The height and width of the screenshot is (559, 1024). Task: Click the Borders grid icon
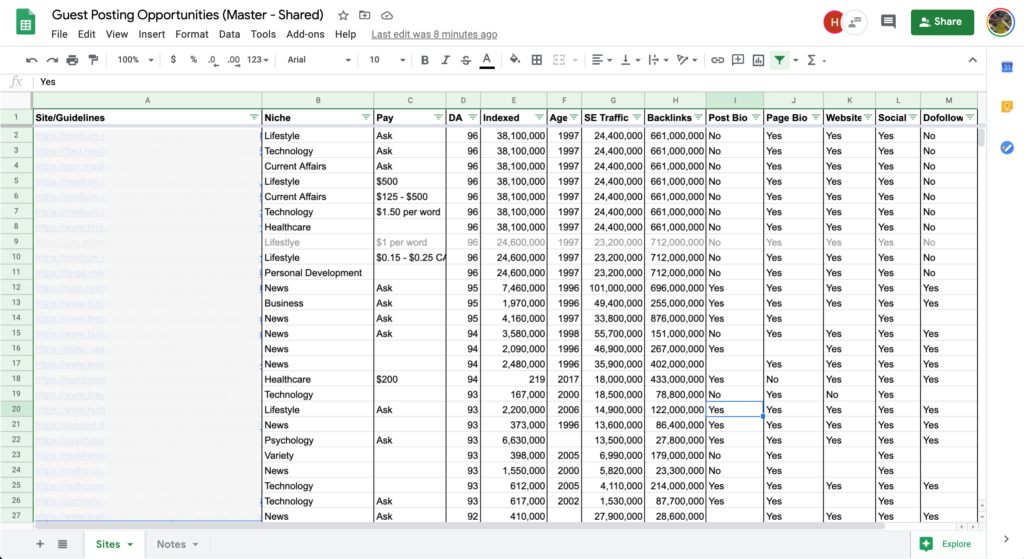[x=537, y=60]
